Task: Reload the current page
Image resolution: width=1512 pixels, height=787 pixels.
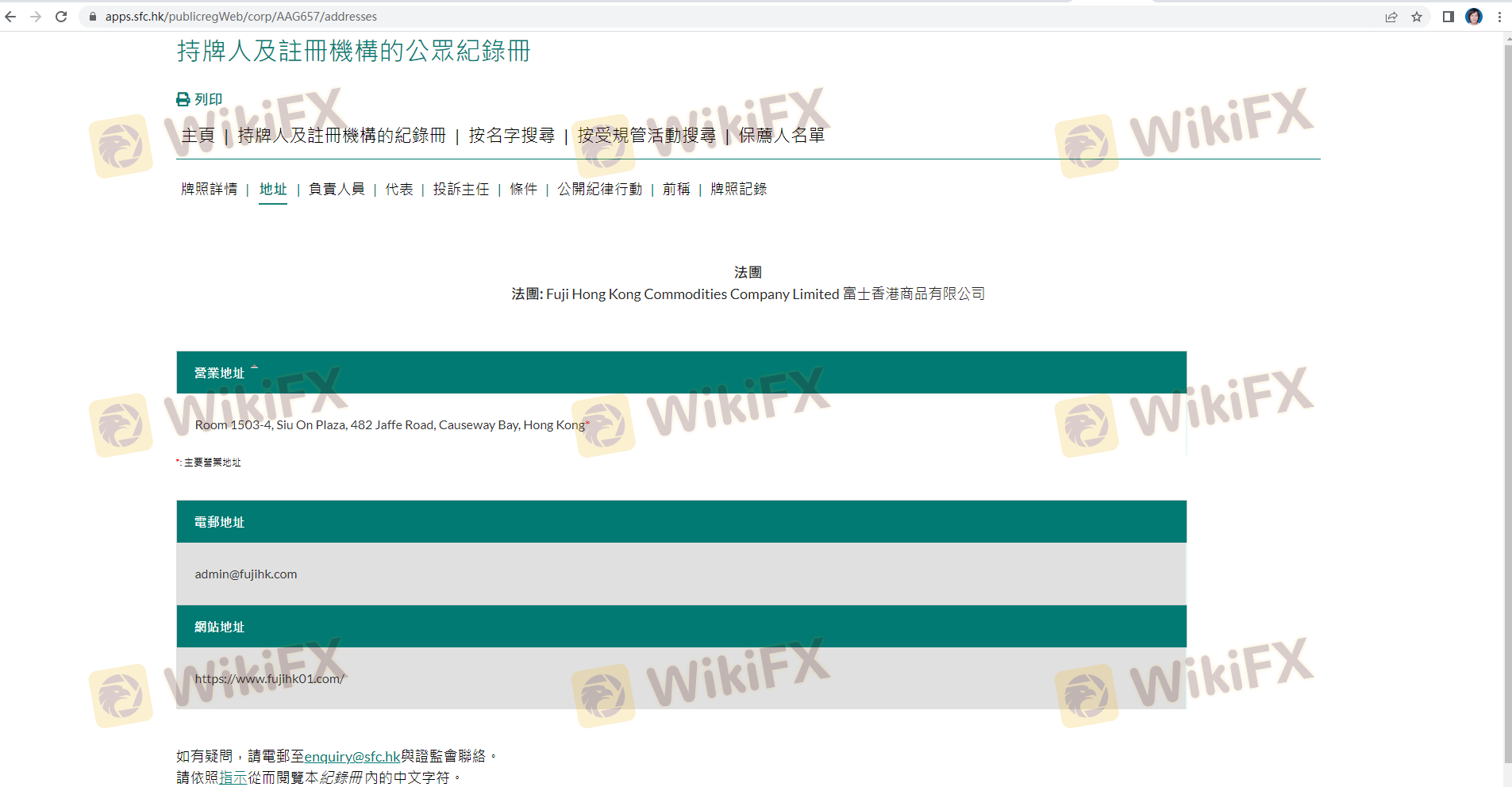Action: 61,17
